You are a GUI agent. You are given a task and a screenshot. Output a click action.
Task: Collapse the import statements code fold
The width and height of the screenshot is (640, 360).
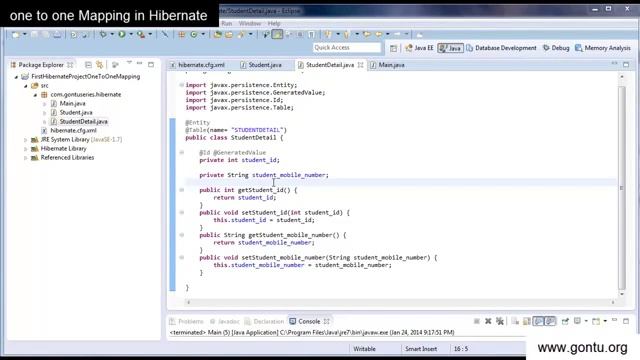tap(182, 85)
